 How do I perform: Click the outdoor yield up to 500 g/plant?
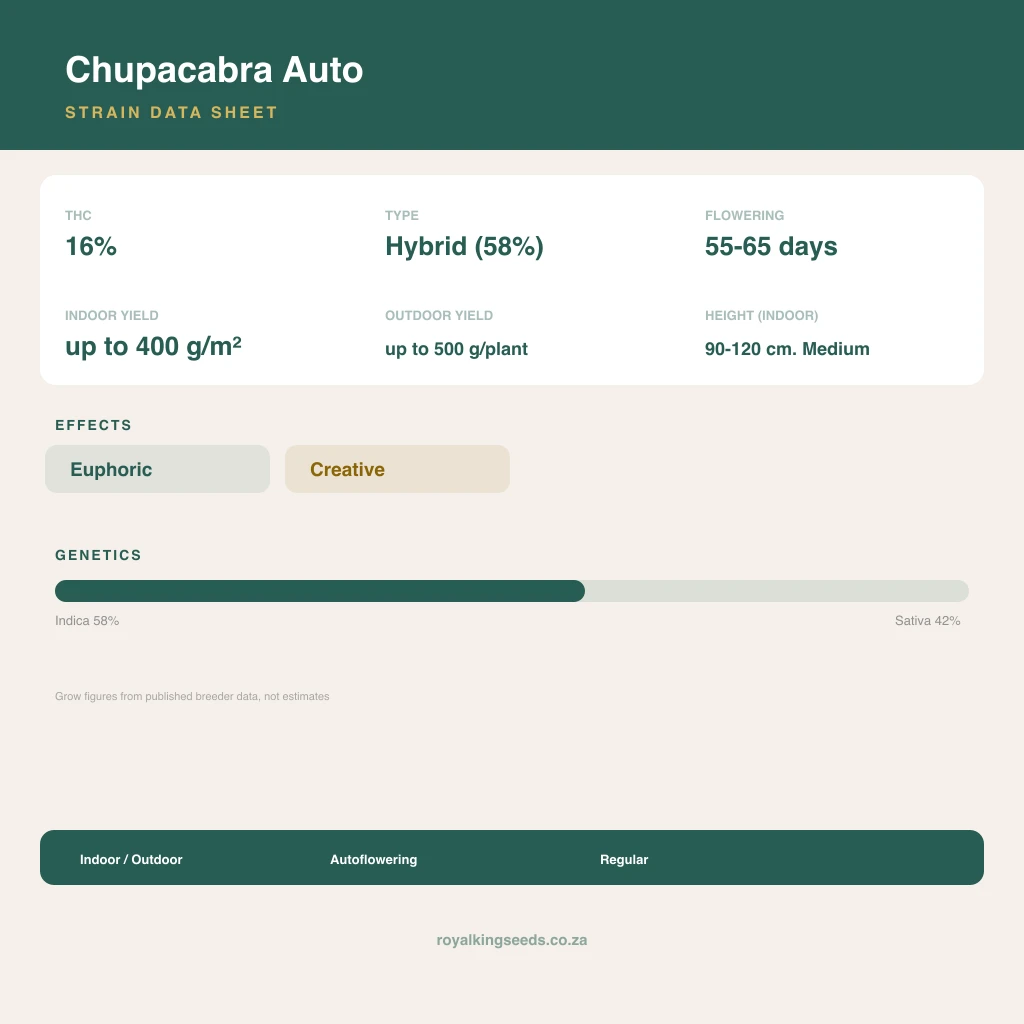pos(456,349)
